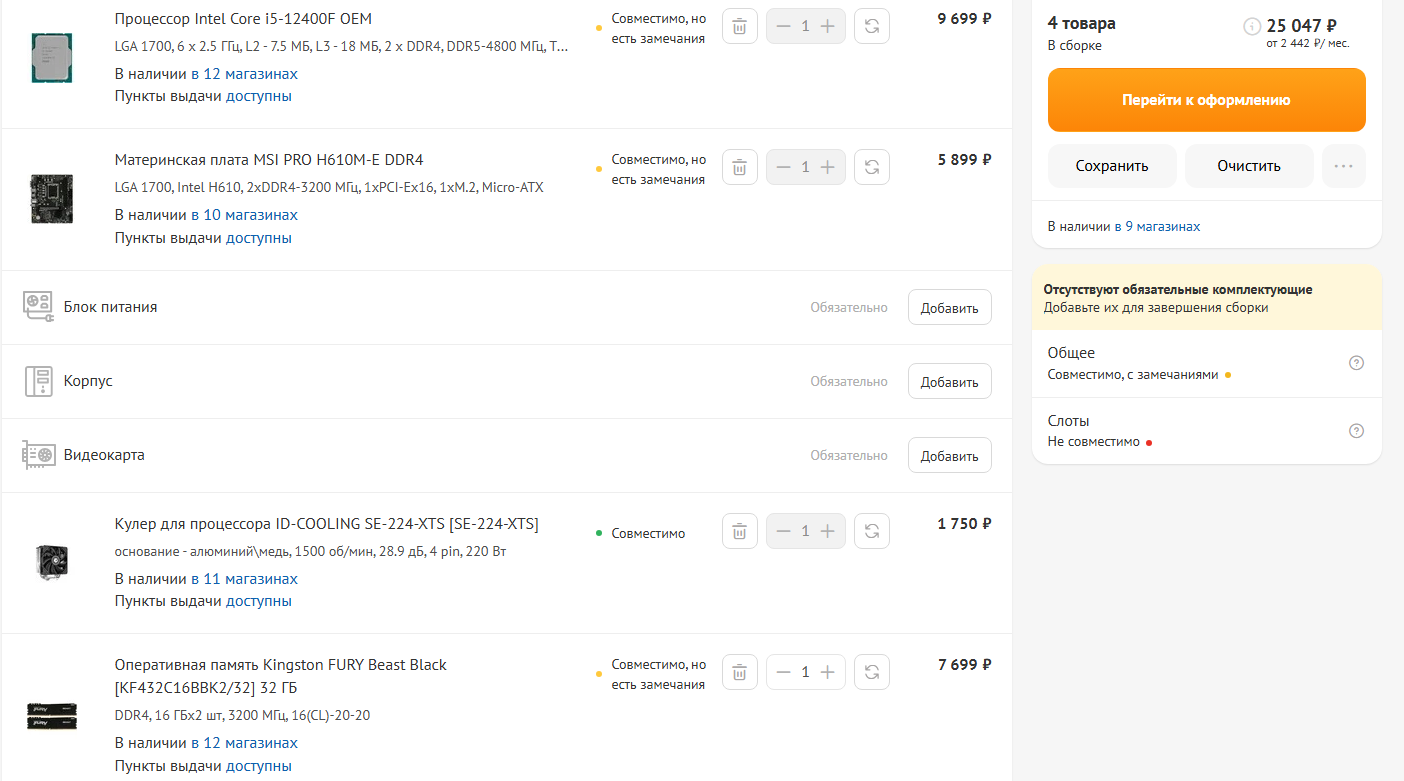Increase quantity of ID-COOLING cooler
Screen dimensions: 1404x781
point(827,531)
